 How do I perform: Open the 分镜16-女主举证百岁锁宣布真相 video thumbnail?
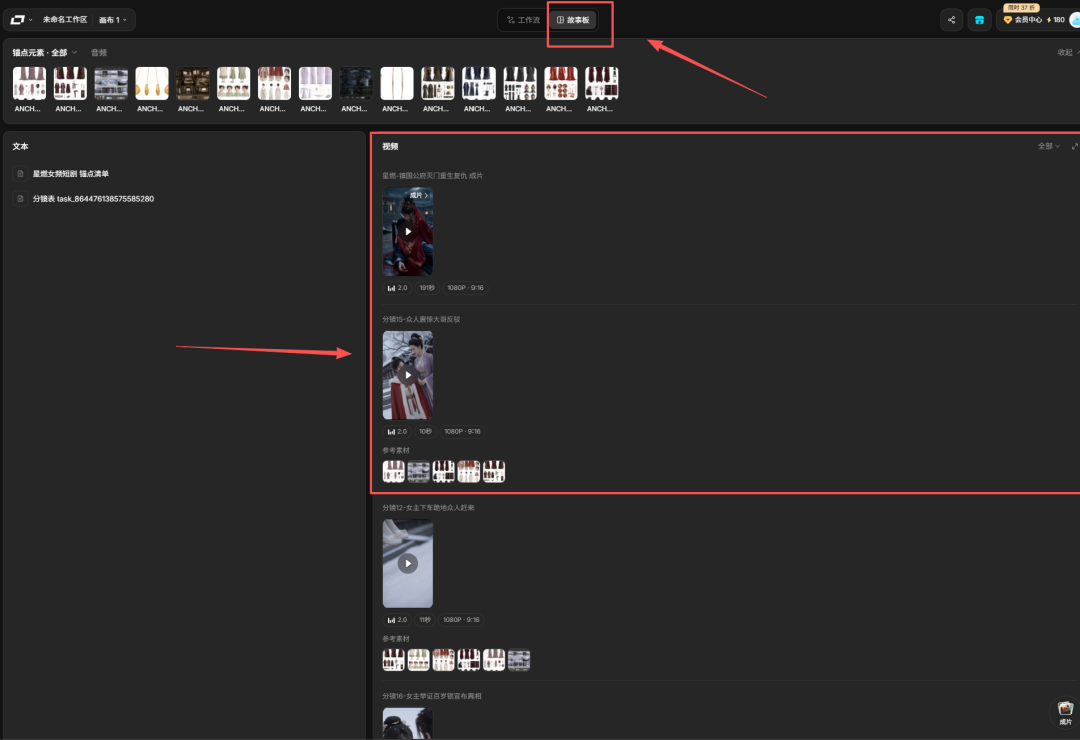[408, 723]
